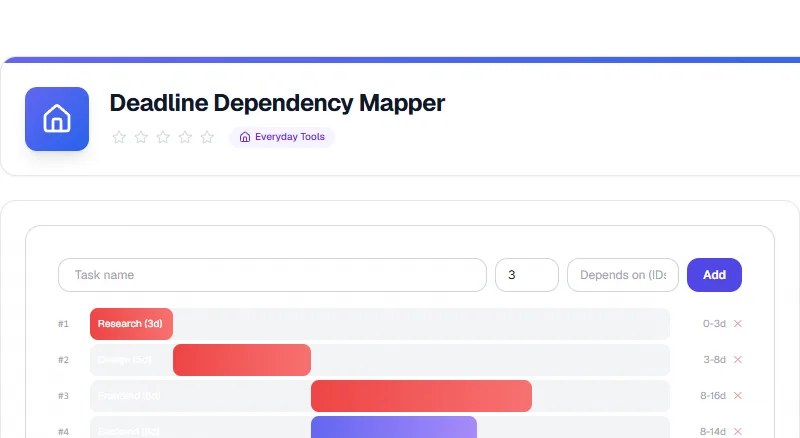
Task: Click the Deadline Dependency Mapper title
Action: [x=277, y=103]
